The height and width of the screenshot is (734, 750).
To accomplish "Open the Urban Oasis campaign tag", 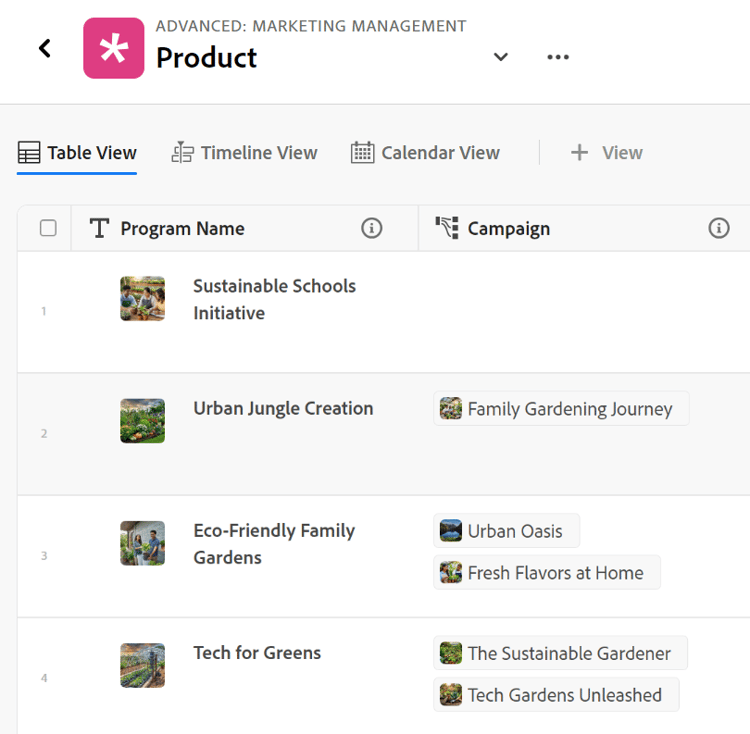I will [x=506, y=531].
